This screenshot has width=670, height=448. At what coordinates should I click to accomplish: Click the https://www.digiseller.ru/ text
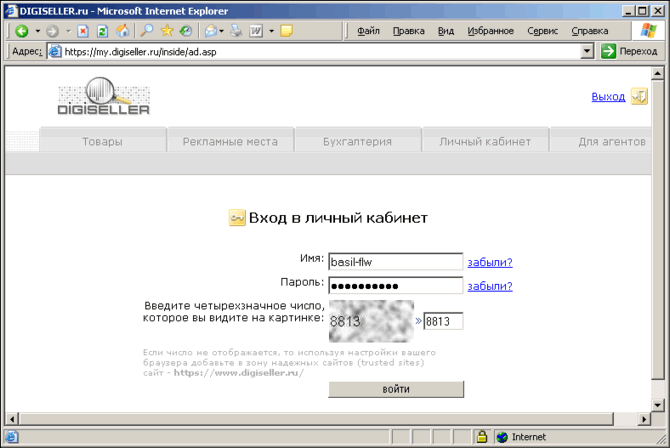point(238,373)
